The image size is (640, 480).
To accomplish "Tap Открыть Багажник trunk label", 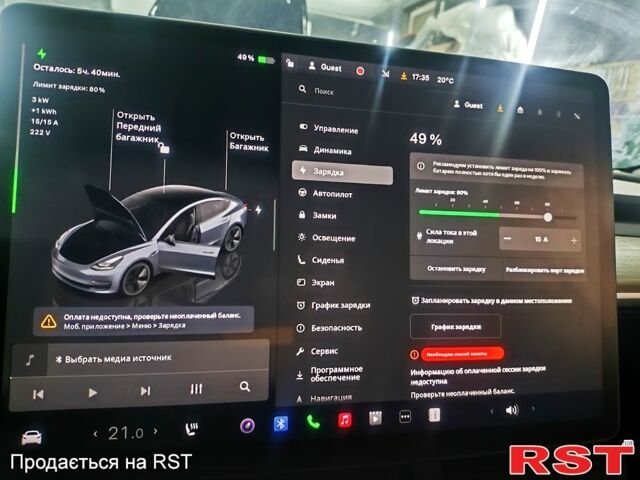I will pyautogui.click(x=249, y=142).
